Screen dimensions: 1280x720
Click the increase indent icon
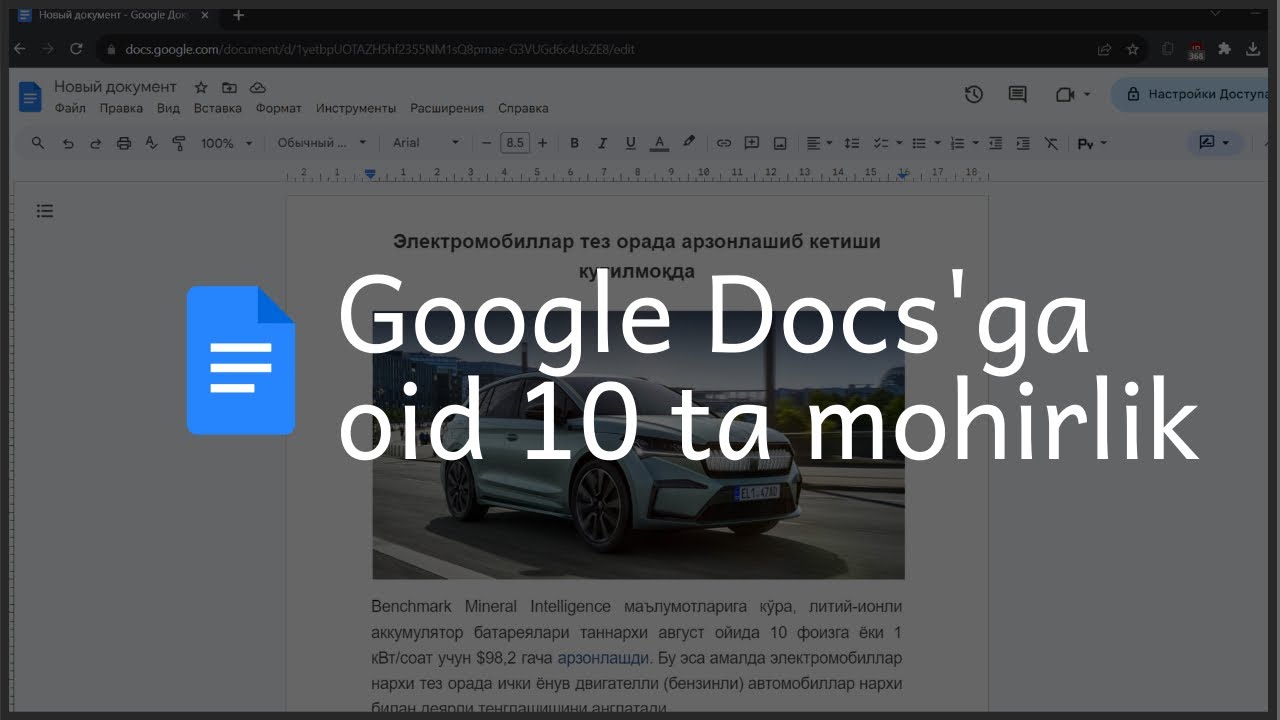1023,143
